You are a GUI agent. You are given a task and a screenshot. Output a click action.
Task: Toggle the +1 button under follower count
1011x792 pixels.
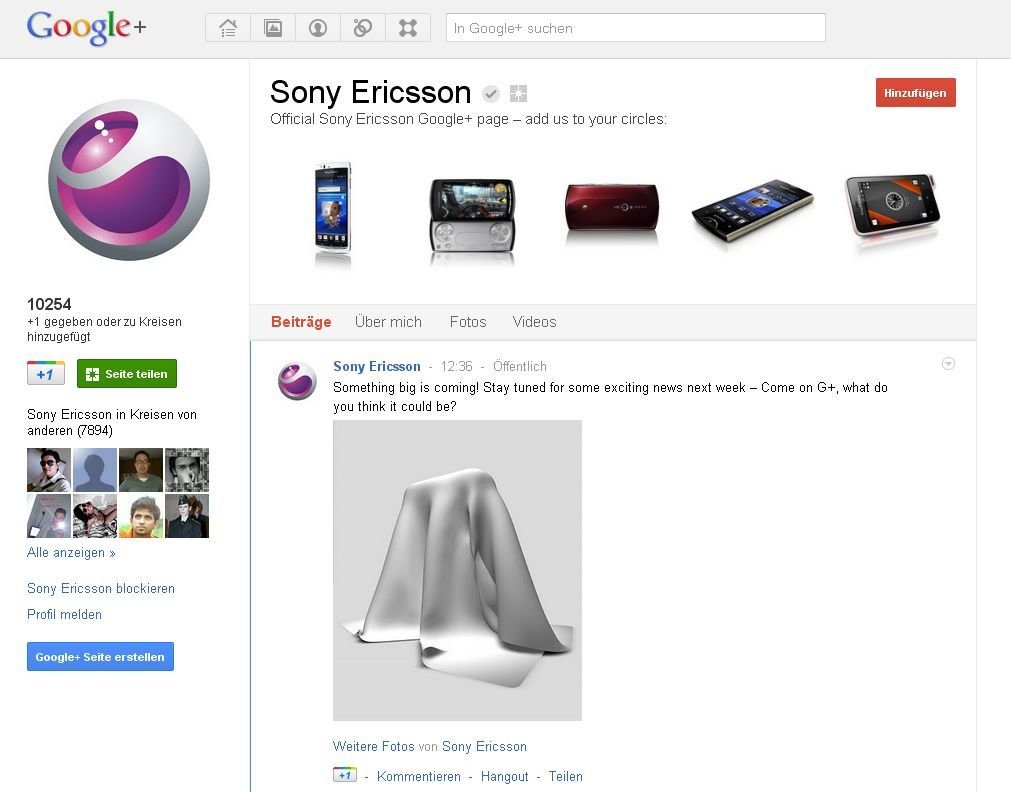click(x=46, y=373)
